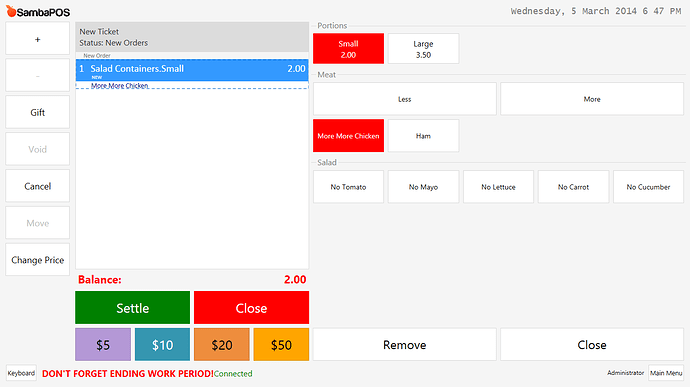
Task: Toggle the No Lettuce option
Action: (x=498, y=187)
